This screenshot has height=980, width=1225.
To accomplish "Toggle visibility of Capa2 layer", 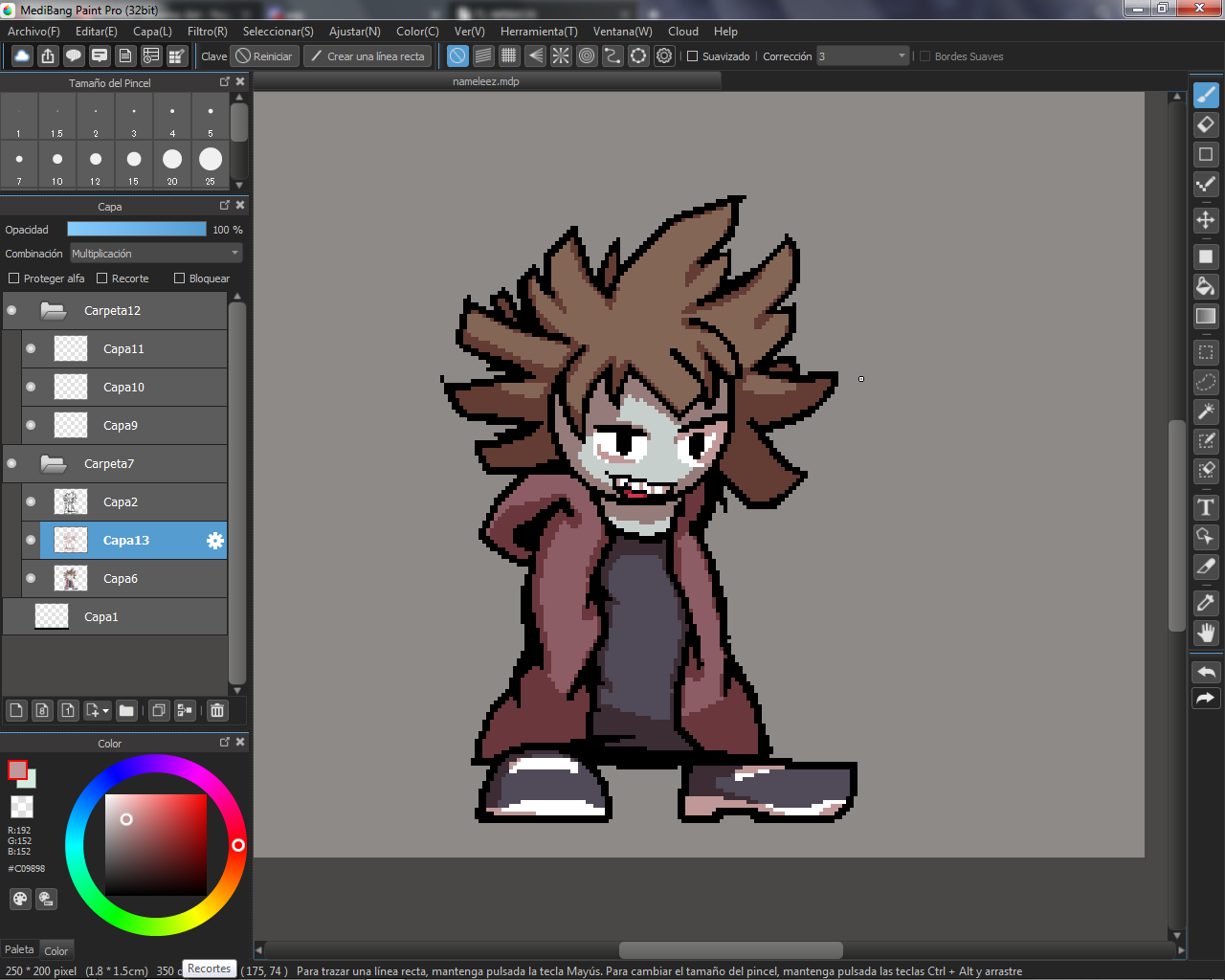I will pyautogui.click(x=31, y=501).
